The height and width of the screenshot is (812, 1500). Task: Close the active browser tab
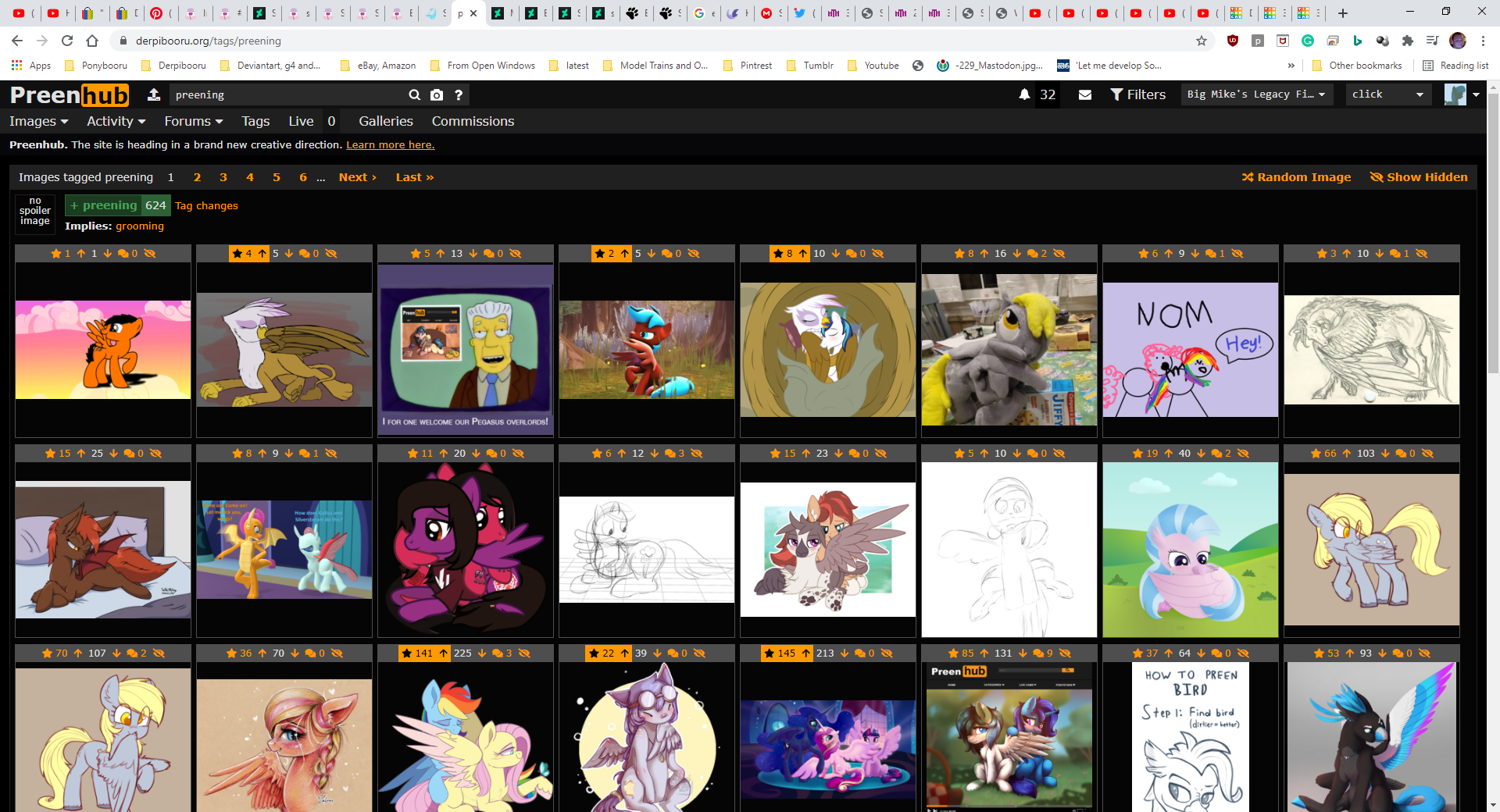click(473, 13)
